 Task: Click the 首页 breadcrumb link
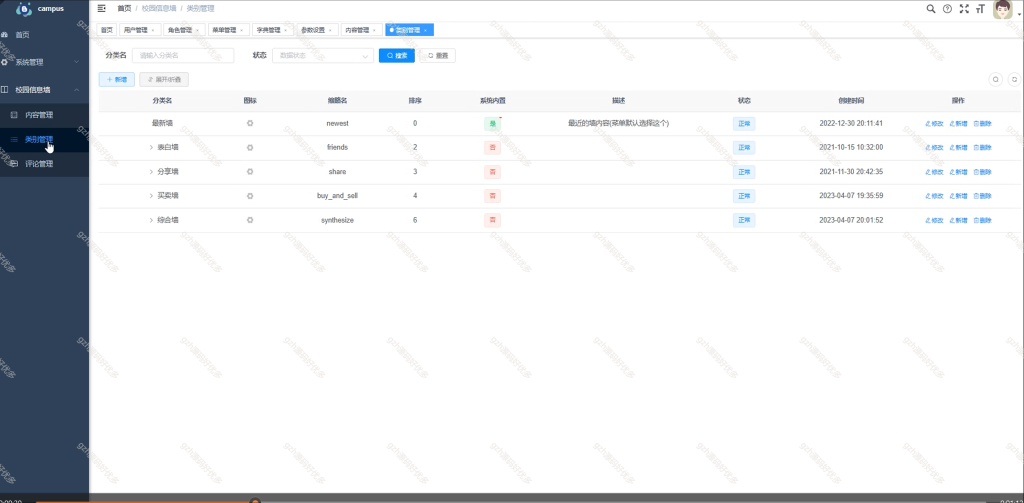point(124,8)
